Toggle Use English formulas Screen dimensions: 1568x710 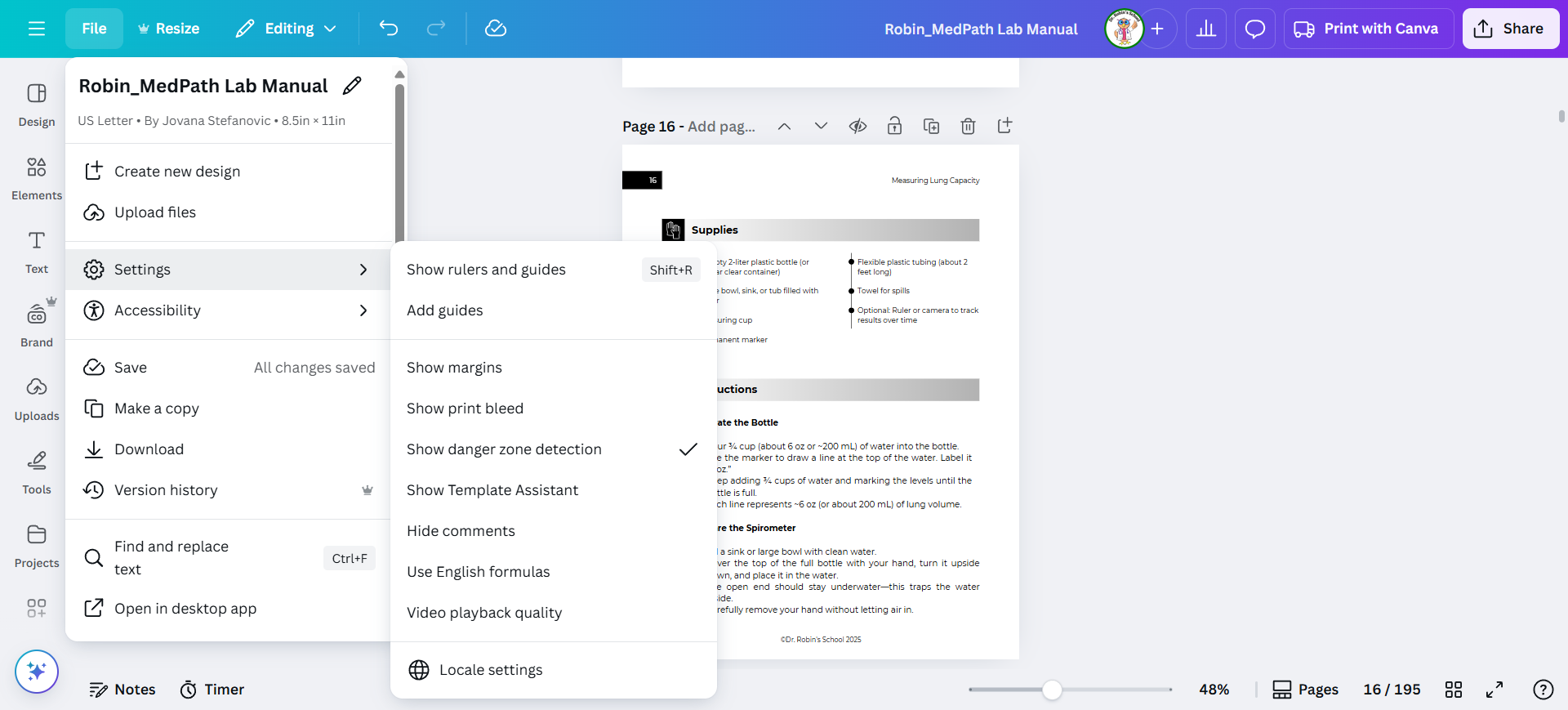(553, 572)
